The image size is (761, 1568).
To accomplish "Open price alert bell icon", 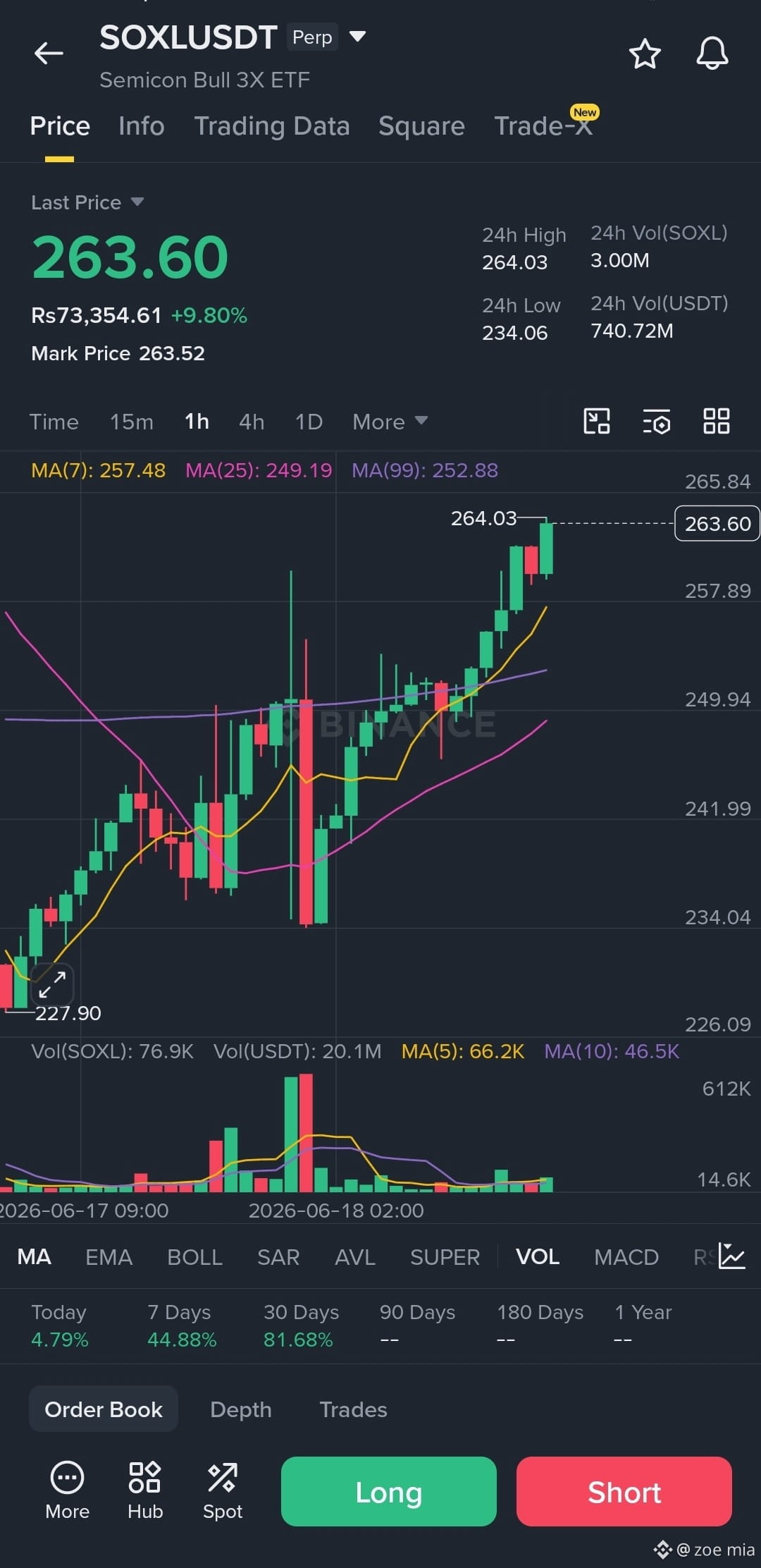I will (x=712, y=54).
